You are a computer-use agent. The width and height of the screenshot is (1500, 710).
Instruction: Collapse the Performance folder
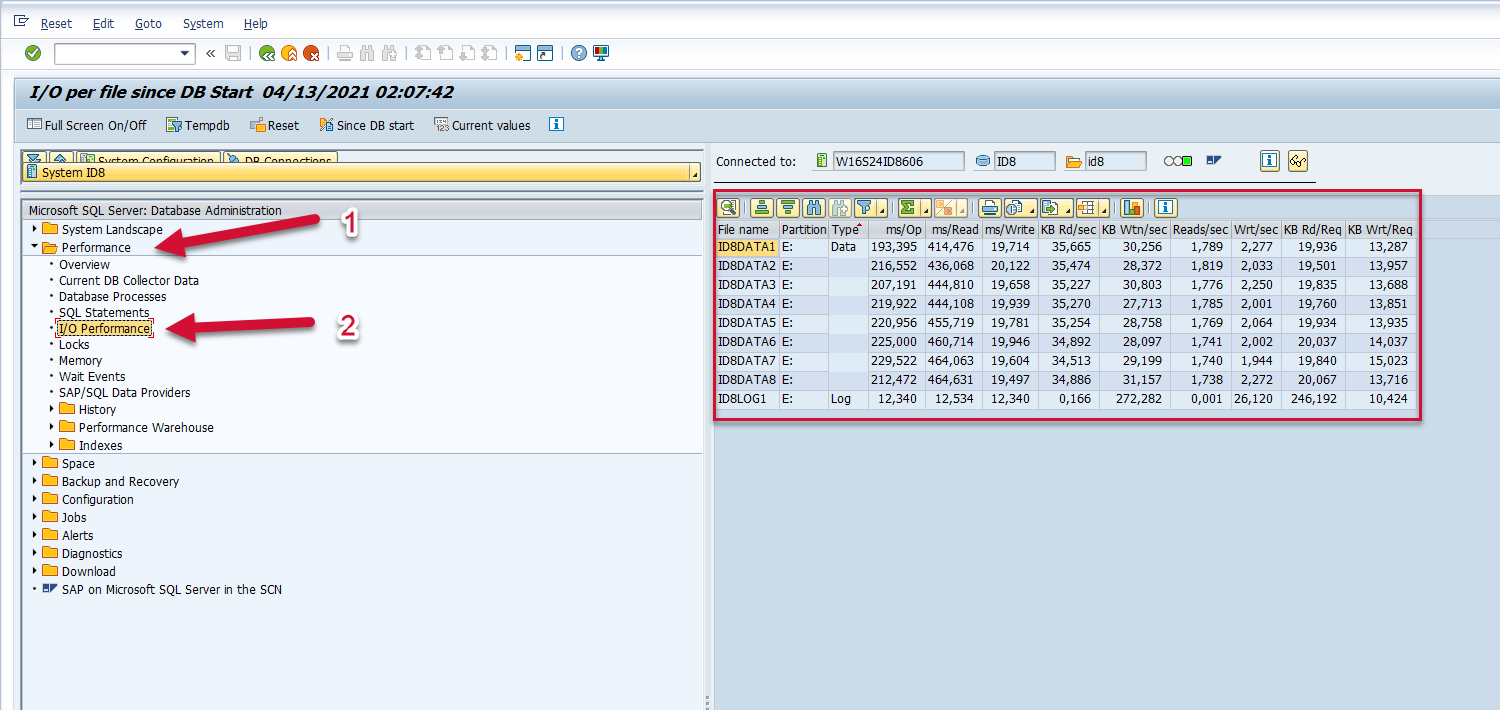click(35, 247)
